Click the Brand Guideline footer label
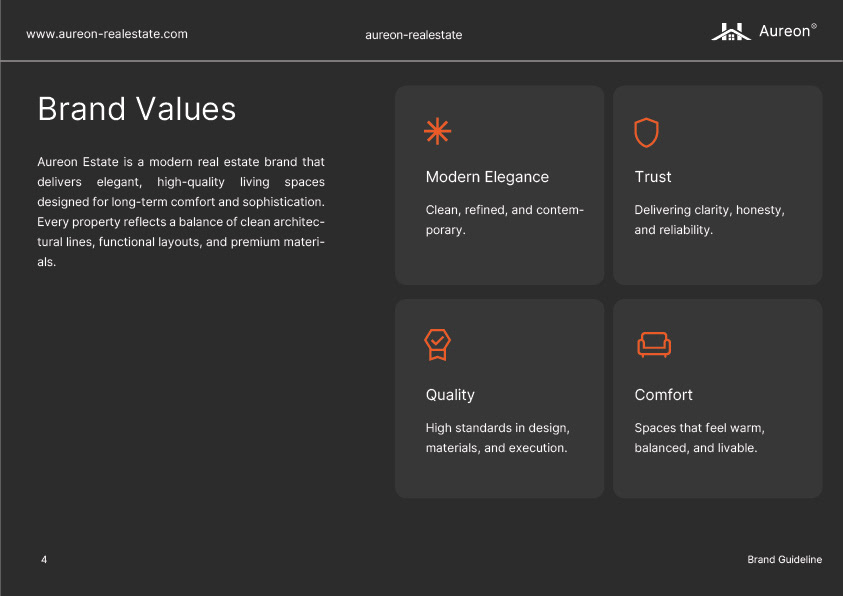 784,560
